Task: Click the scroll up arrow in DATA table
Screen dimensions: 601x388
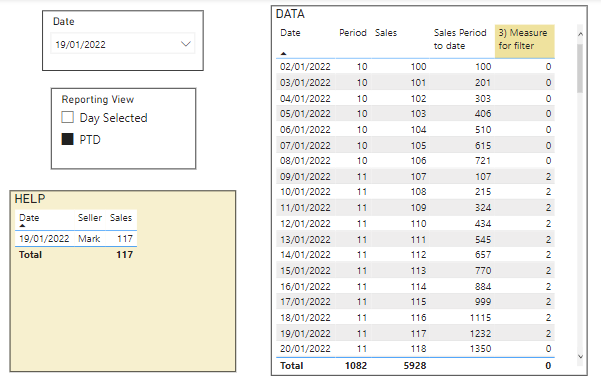Action: pos(580,34)
